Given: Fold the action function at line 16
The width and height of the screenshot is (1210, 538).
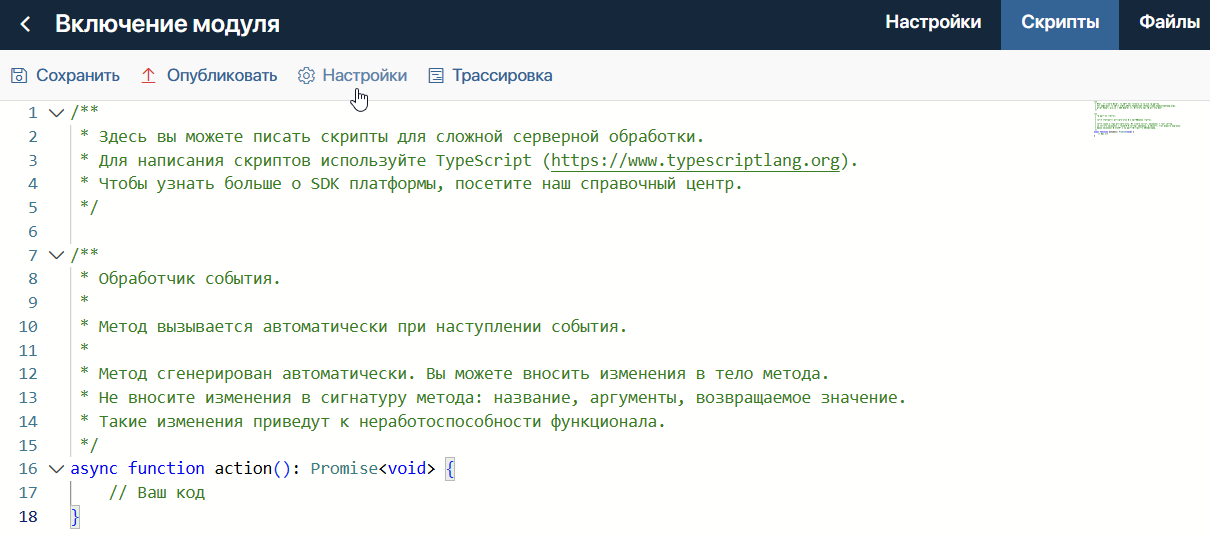Looking at the screenshot, I should coord(56,469).
